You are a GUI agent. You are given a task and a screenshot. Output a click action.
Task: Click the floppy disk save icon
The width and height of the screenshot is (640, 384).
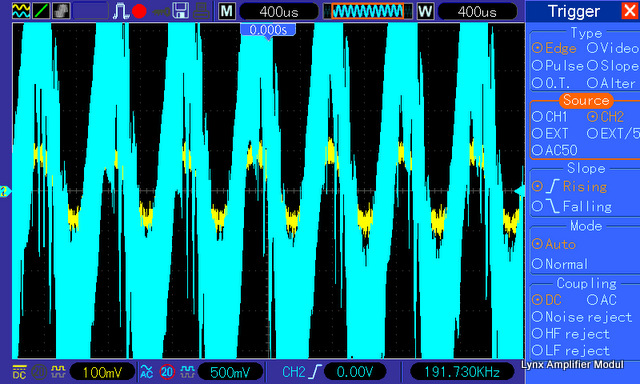tap(180, 11)
